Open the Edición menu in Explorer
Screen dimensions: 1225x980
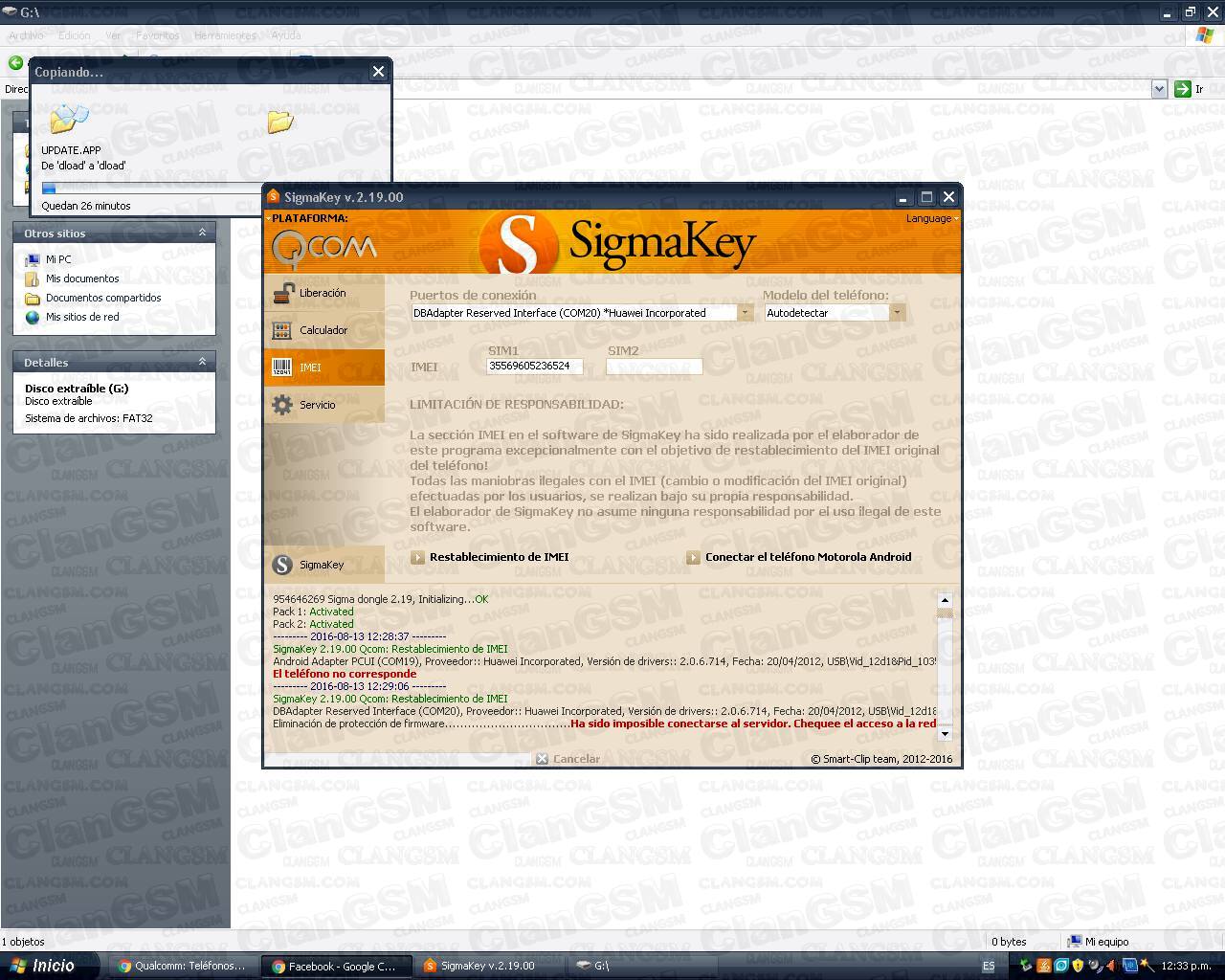(x=74, y=35)
